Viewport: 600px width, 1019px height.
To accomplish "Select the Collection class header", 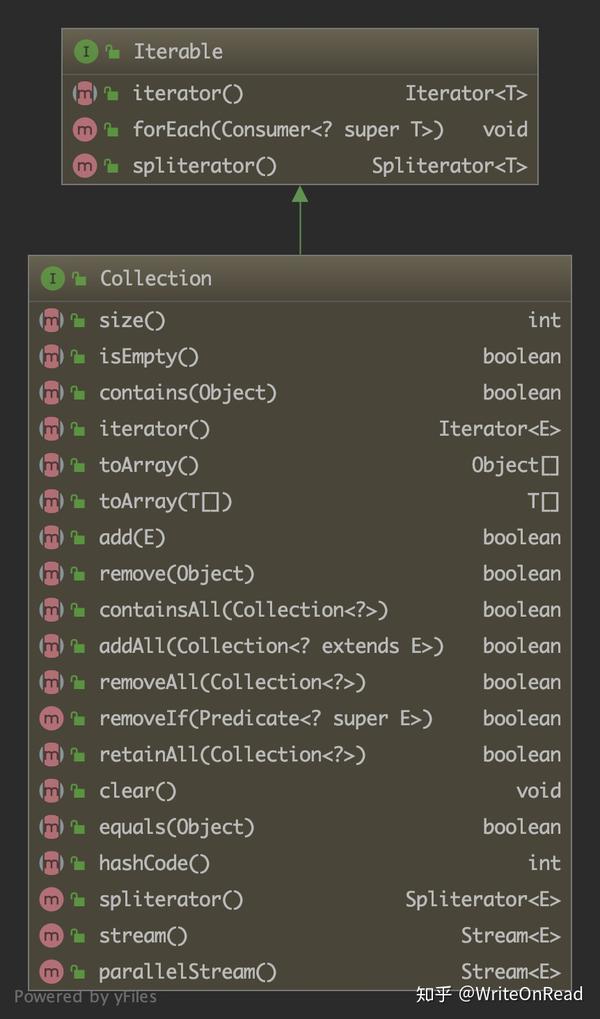I will [x=300, y=279].
